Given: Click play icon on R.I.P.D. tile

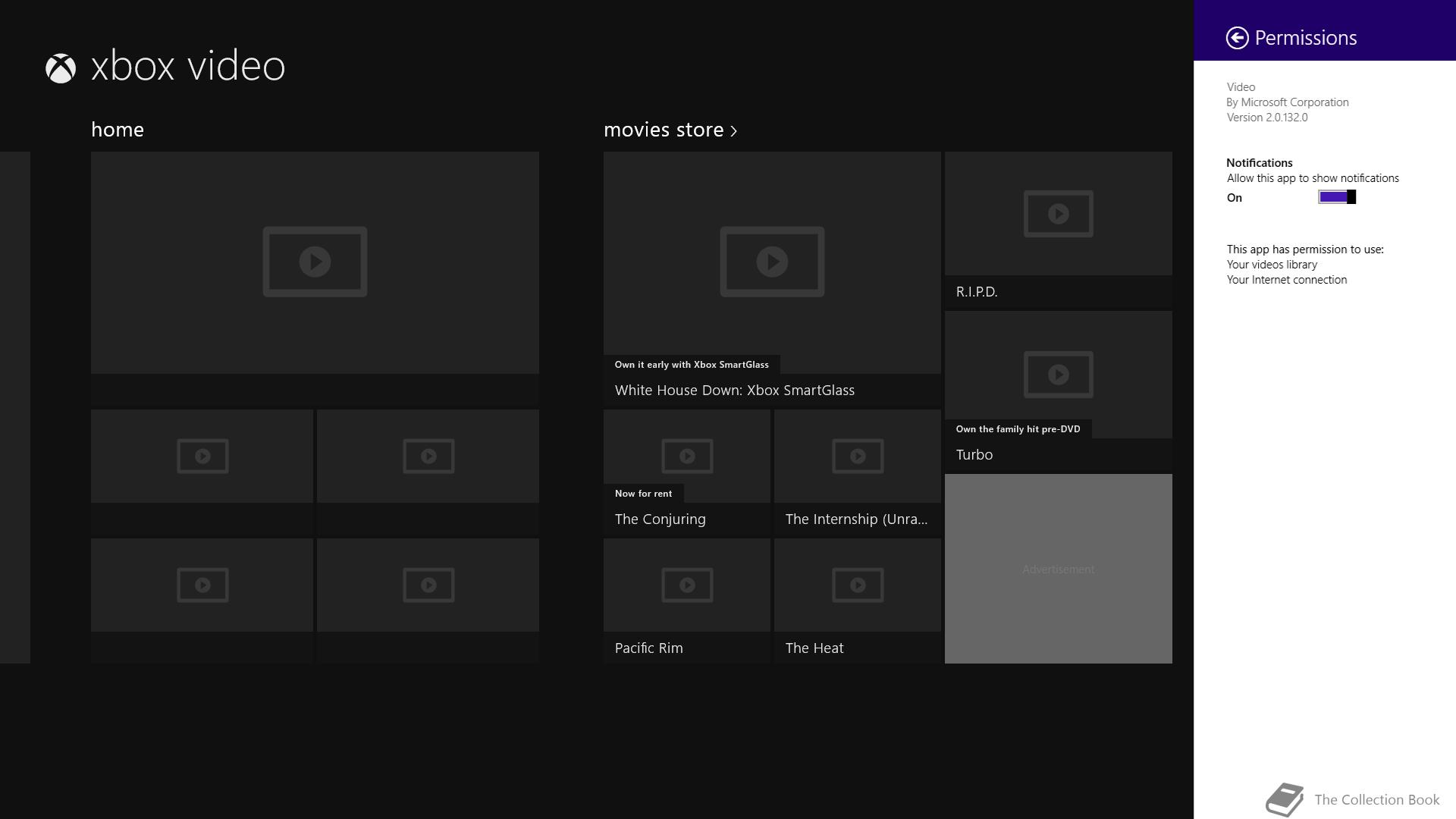Looking at the screenshot, I should [x=1059, y=214].
